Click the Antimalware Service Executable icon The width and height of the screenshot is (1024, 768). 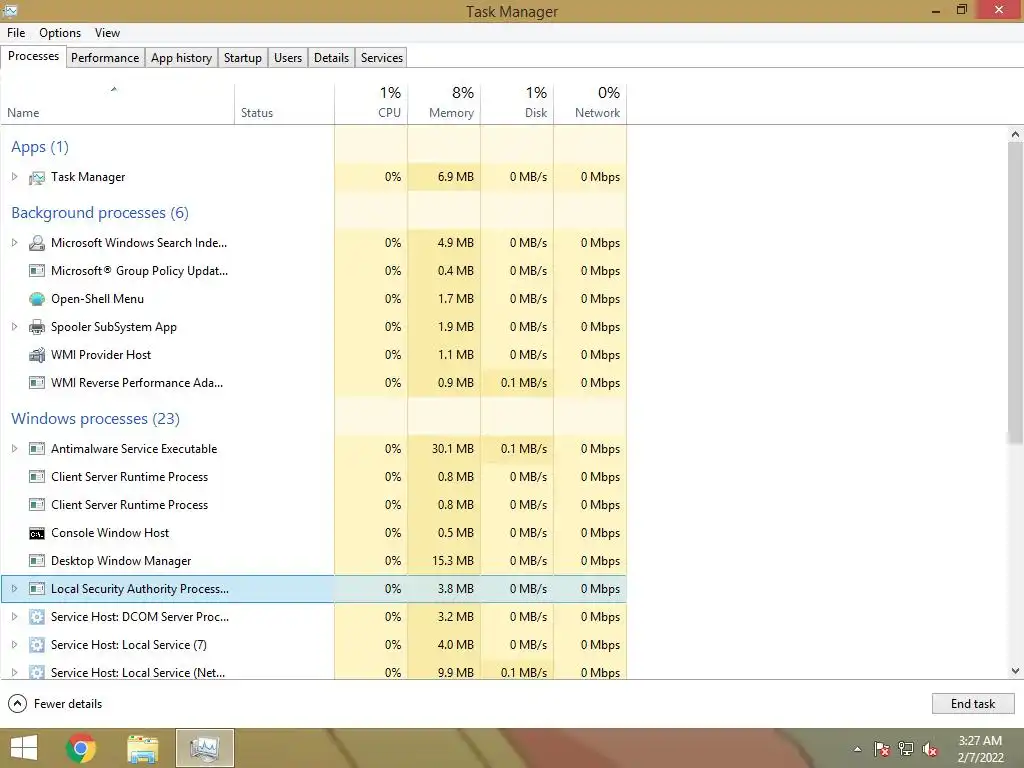(x=37, y=449)
